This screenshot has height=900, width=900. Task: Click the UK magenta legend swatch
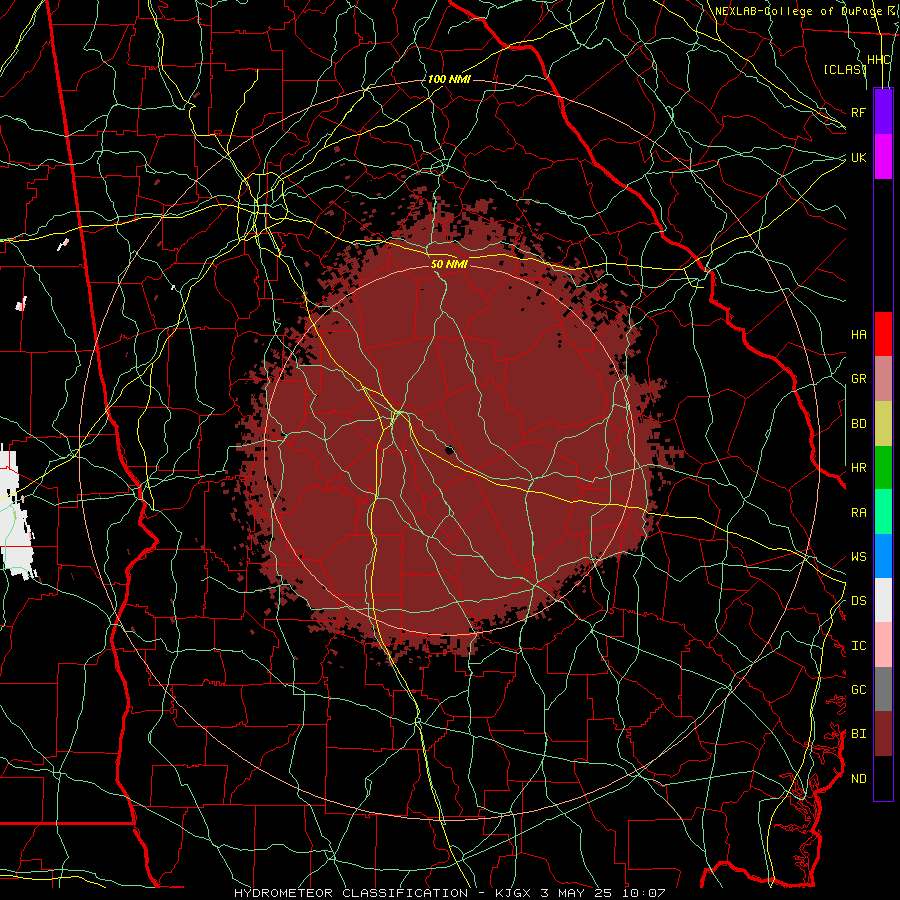point(883,157)
